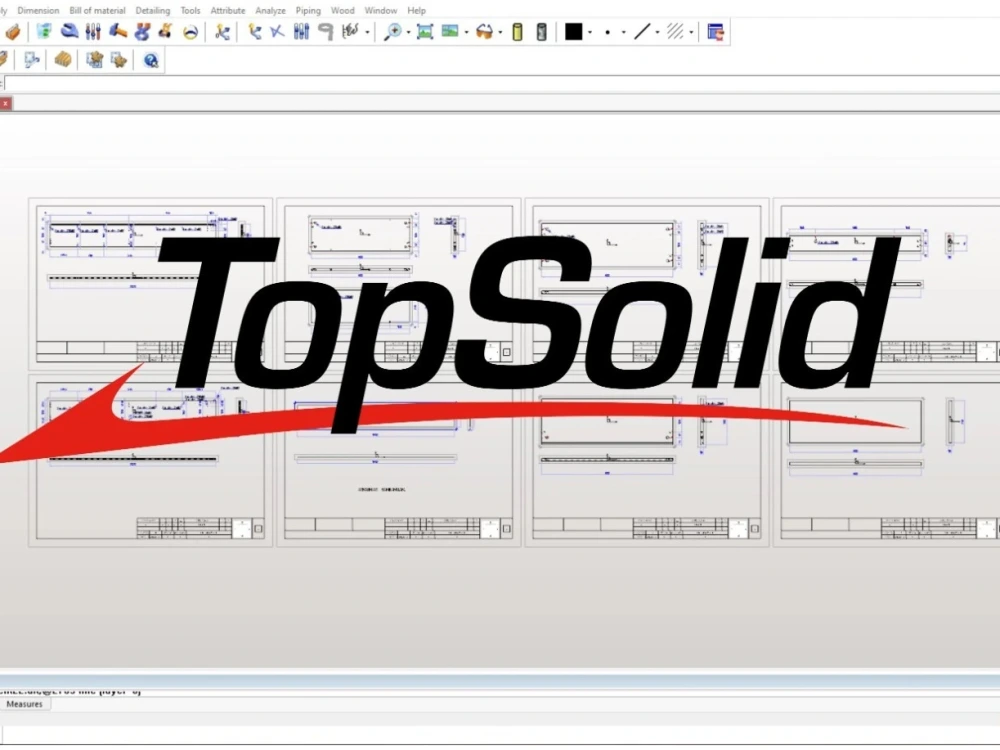Open the hatch pattern dropdown arrow

coord(690,31)
